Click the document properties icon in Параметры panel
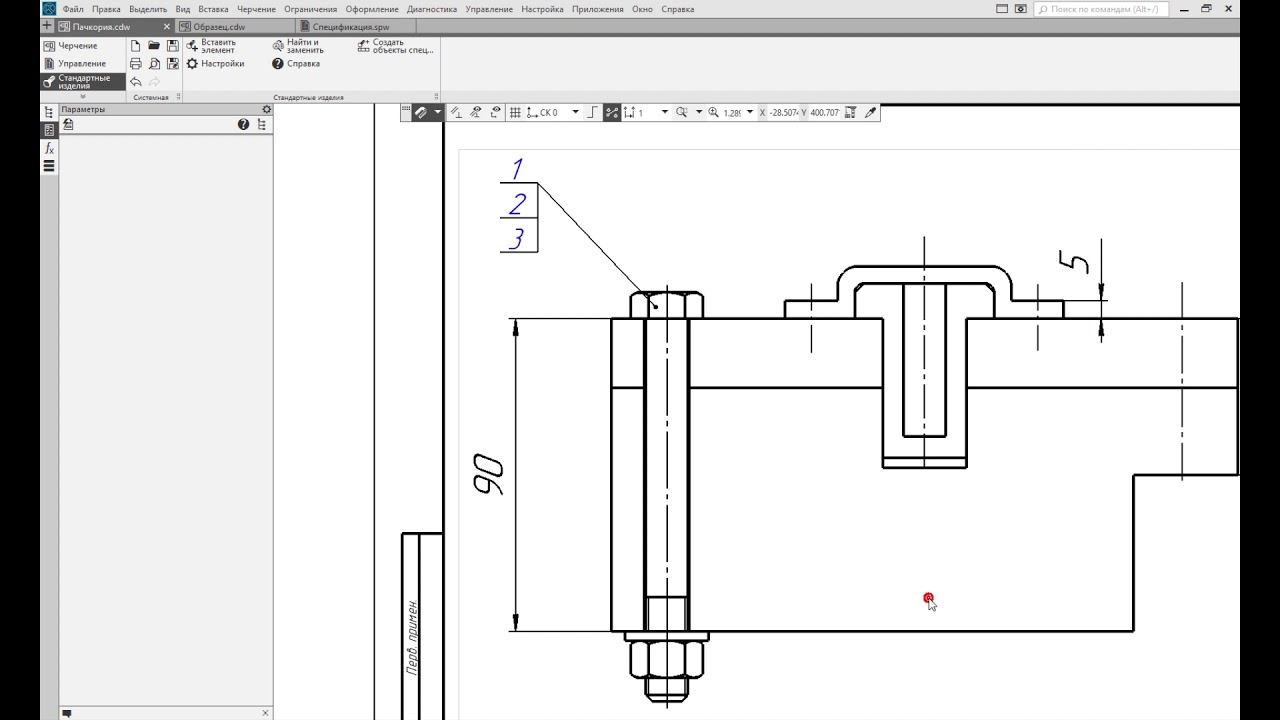Viewport: 1280px width, 720px height. [68, 125]
